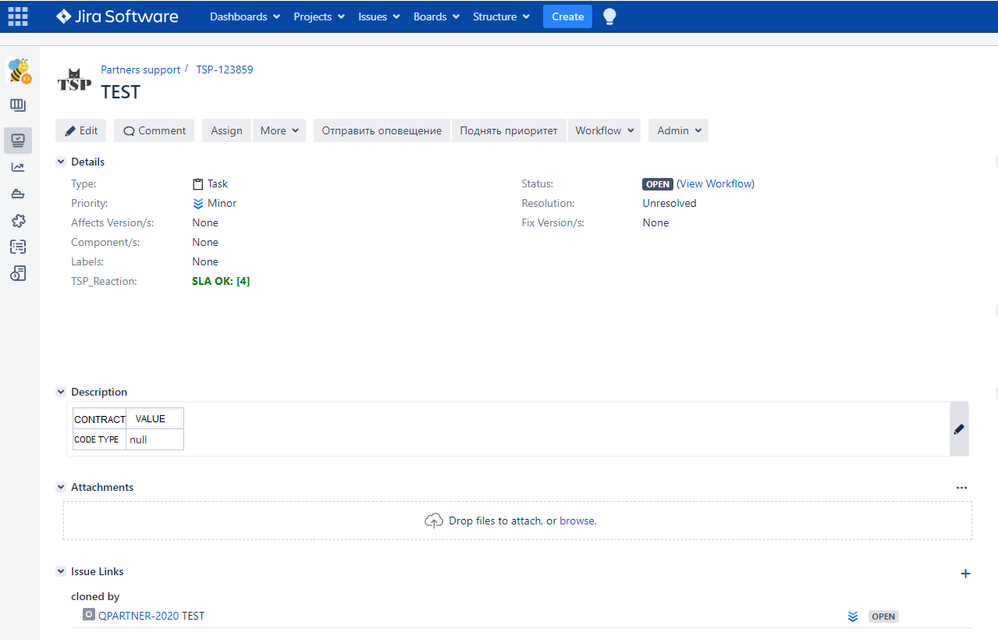
Task: Click the SLA OK: [4] value
Action: click(x=221, y=281)
